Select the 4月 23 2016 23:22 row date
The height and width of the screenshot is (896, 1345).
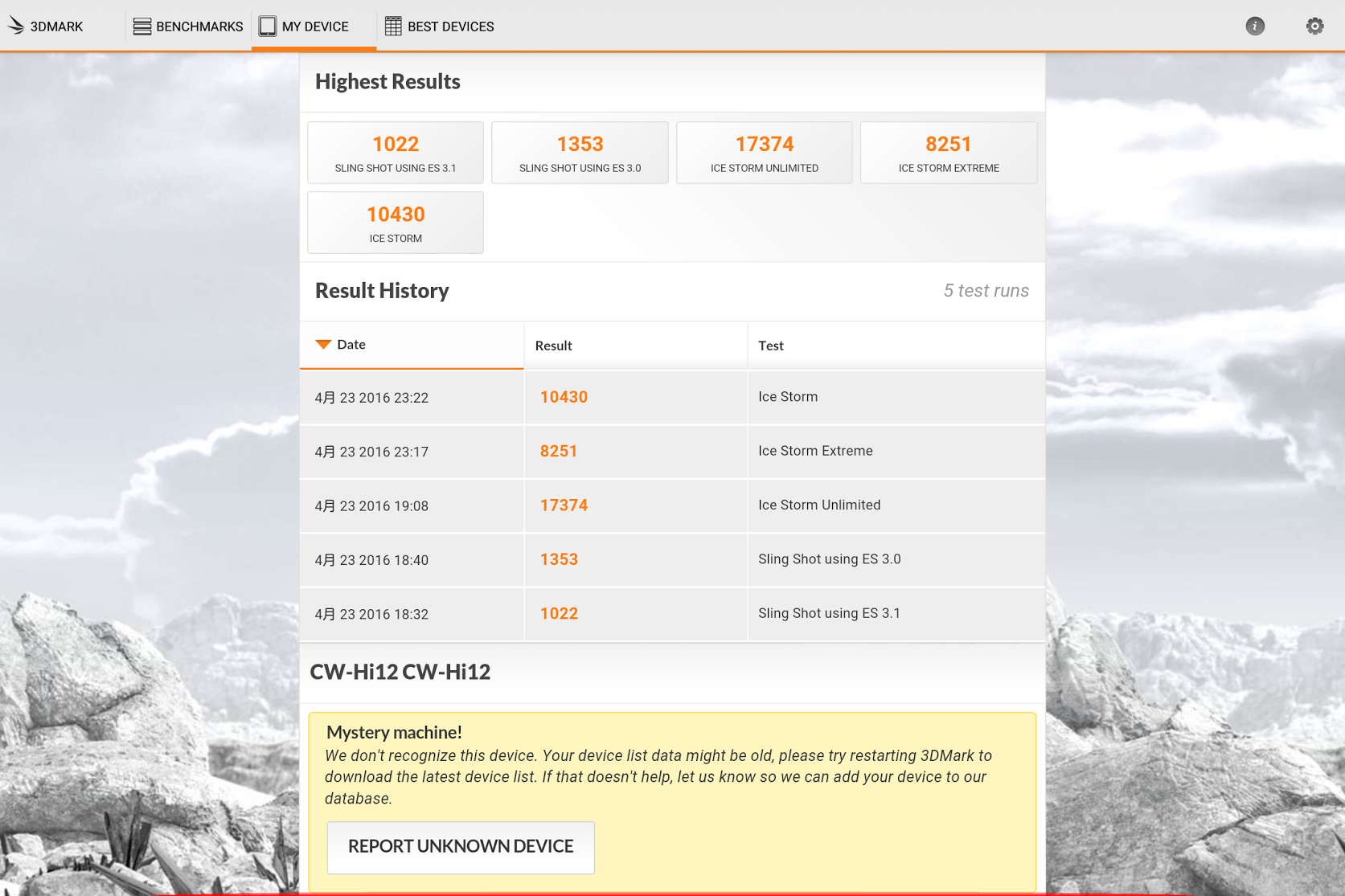[371, 398]
